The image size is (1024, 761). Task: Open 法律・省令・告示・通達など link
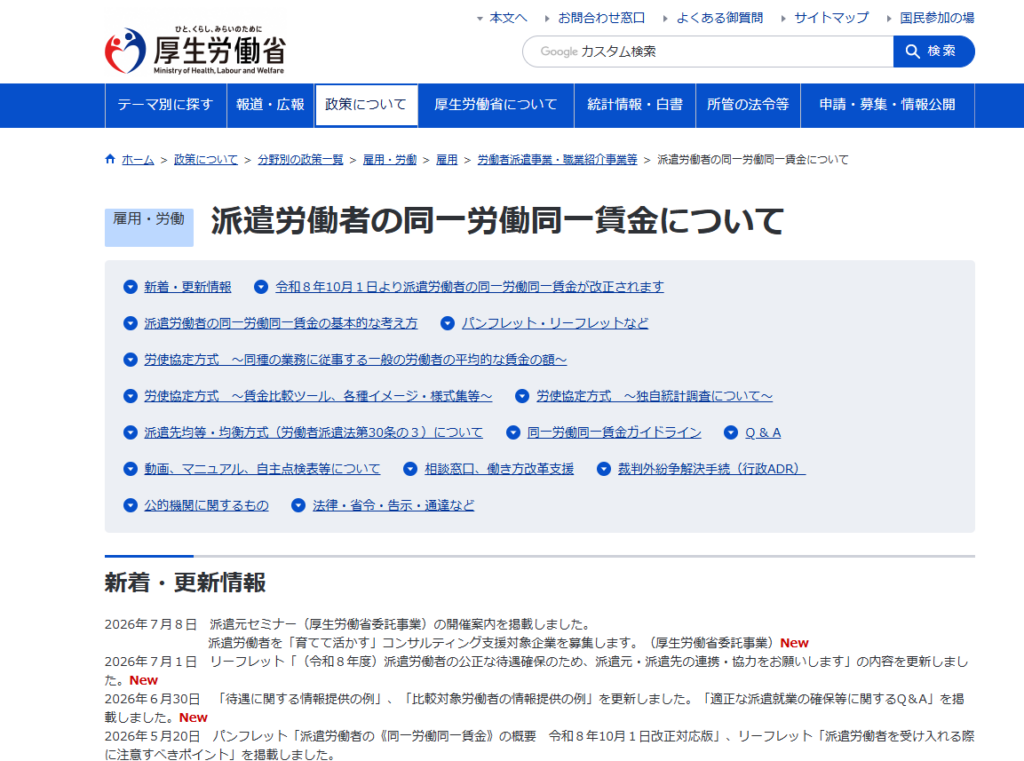[x=393, y=506]
